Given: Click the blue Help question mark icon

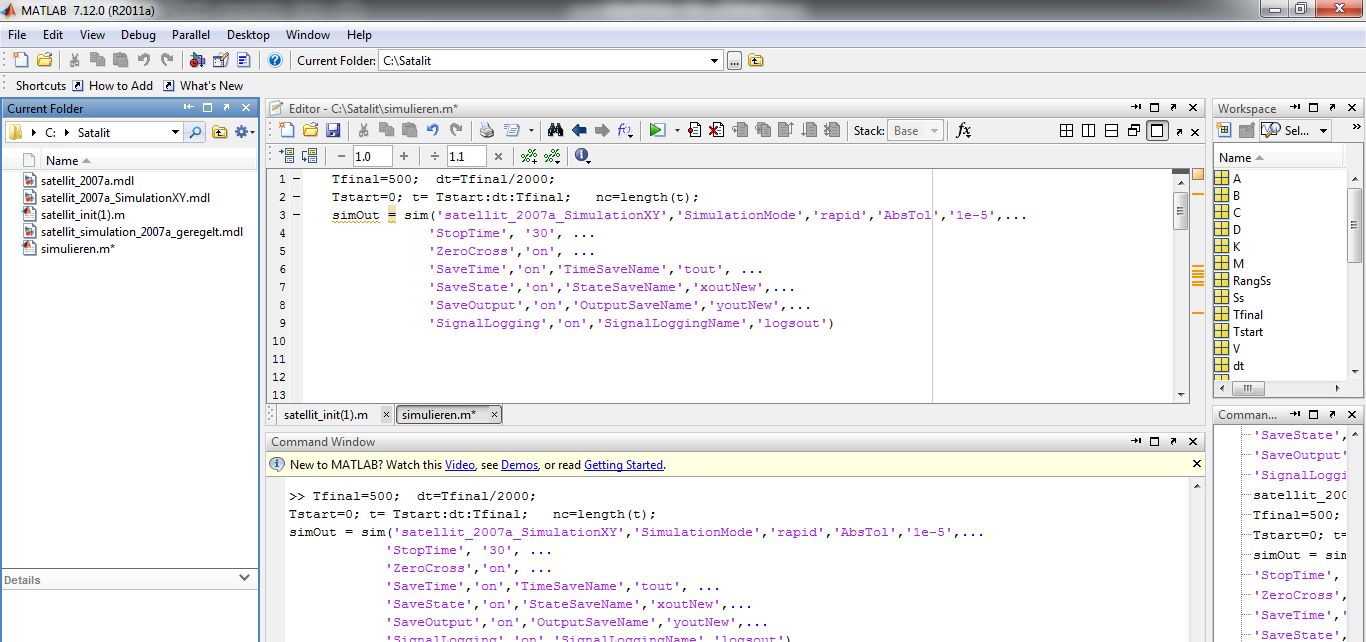Looking at the screenshot, I should point(275,61).
